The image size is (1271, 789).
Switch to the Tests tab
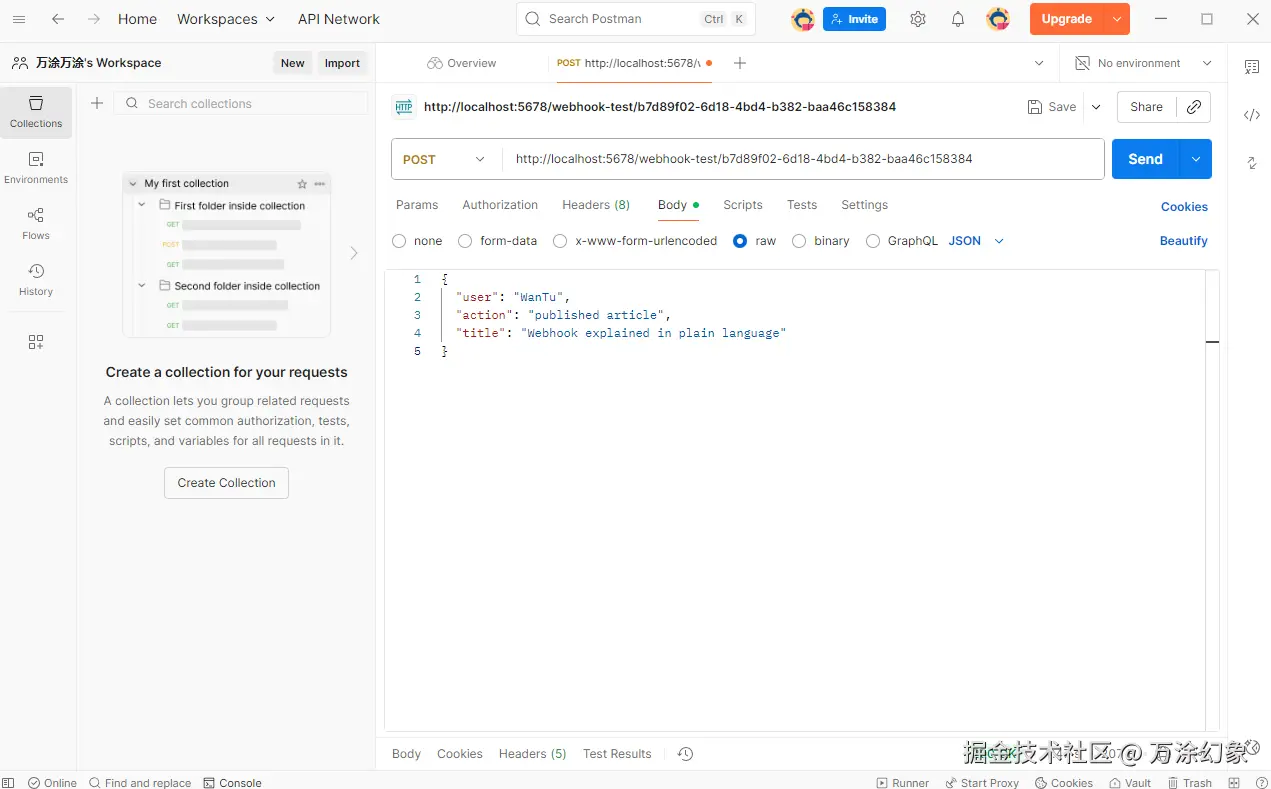click(x=802, y=205)
